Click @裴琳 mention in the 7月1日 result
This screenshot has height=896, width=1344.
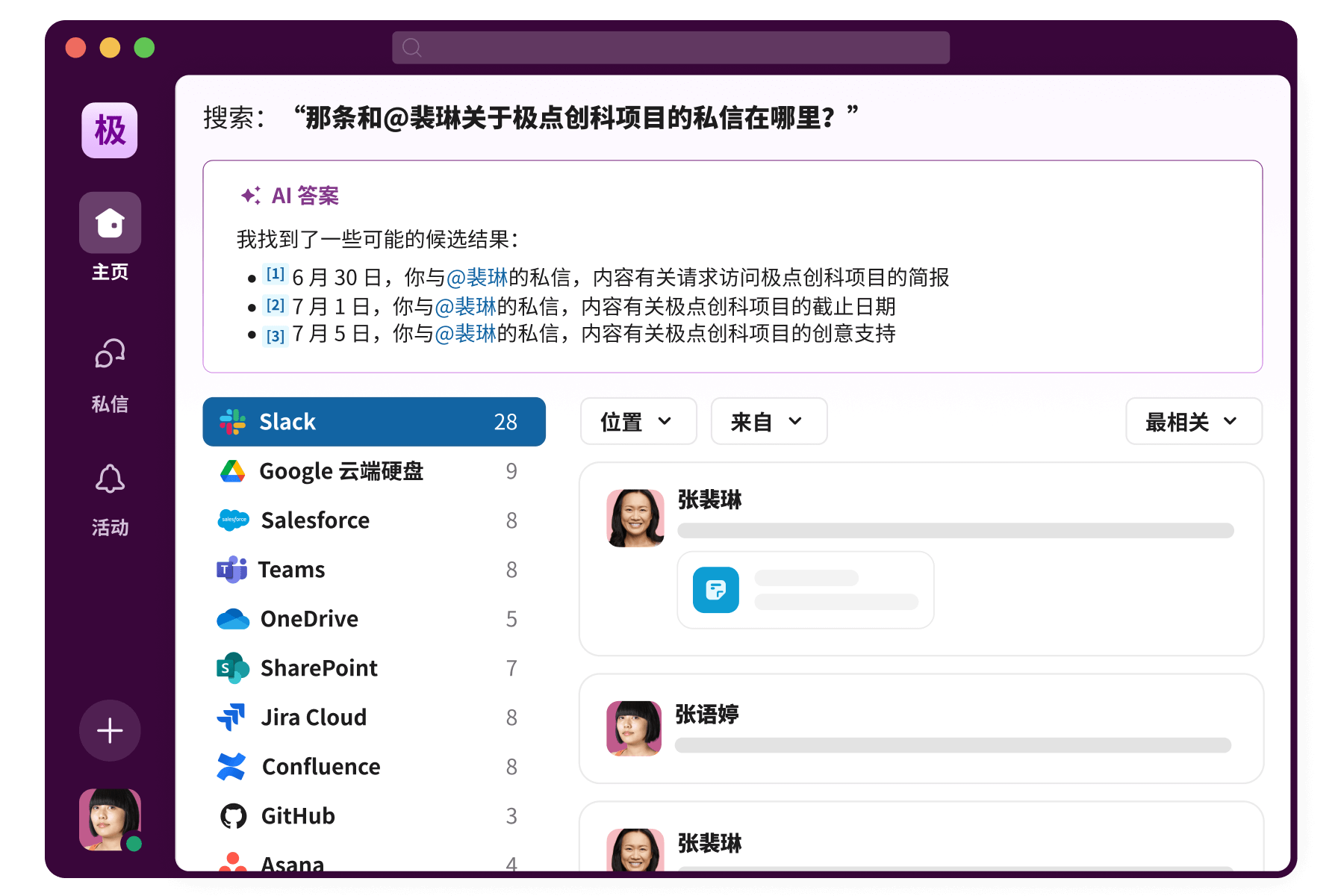point(466,307)
